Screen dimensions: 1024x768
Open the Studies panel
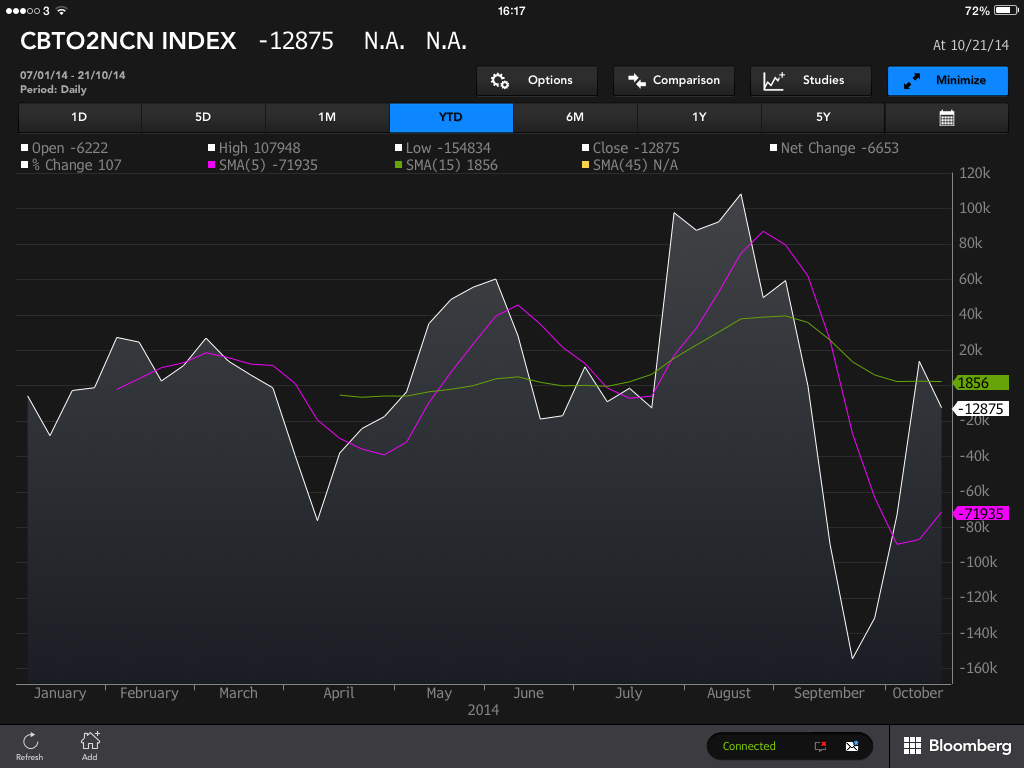pyautogui.click(x=810, y=81)
